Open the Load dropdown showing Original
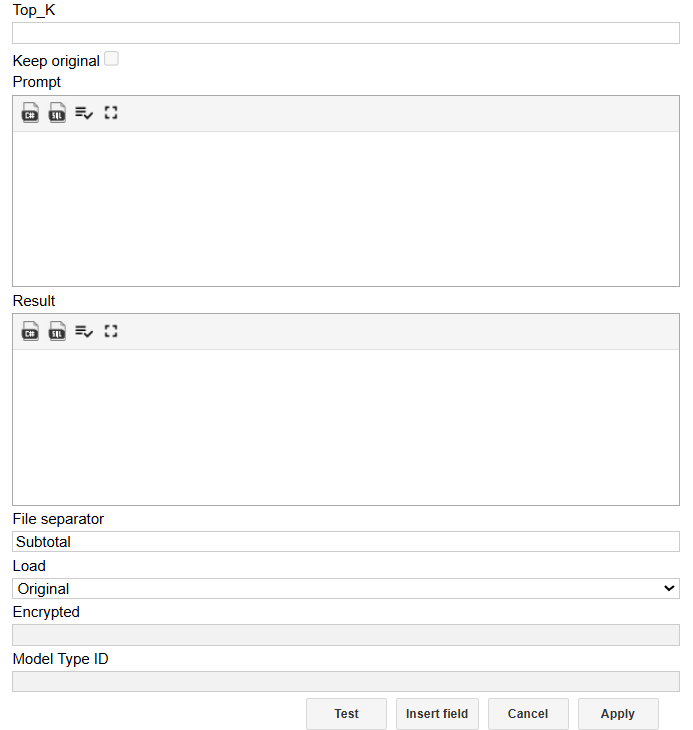This screenshot has height=730, width=693. click(345, 589)
